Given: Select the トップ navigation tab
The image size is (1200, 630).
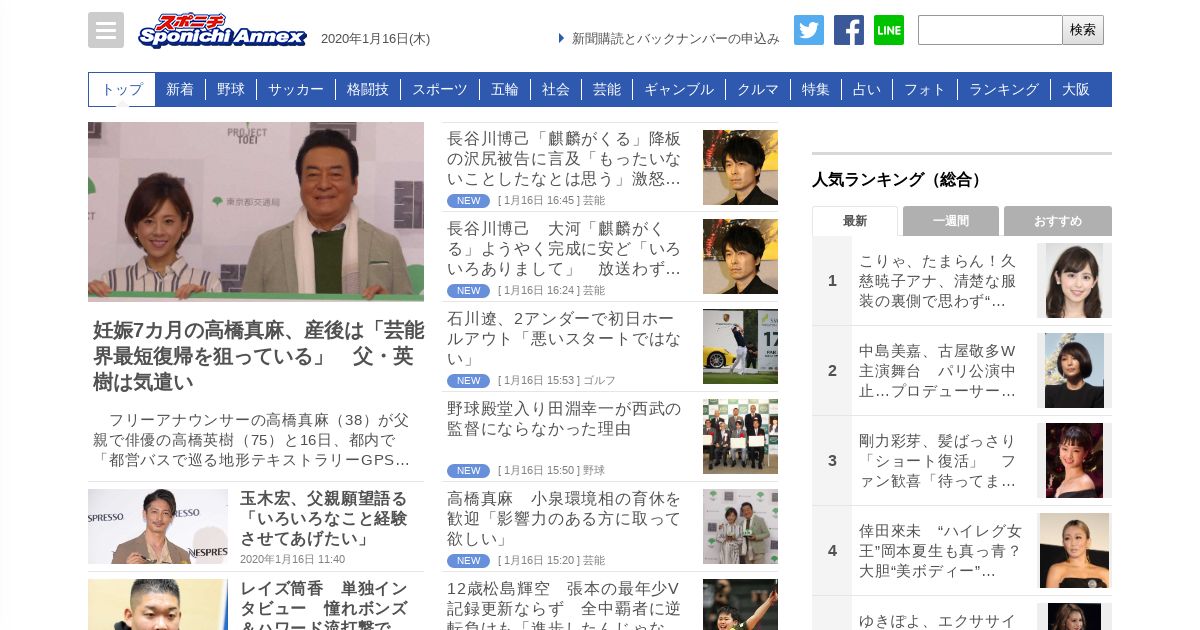Looking at the screenshot, I should point(122,89).
